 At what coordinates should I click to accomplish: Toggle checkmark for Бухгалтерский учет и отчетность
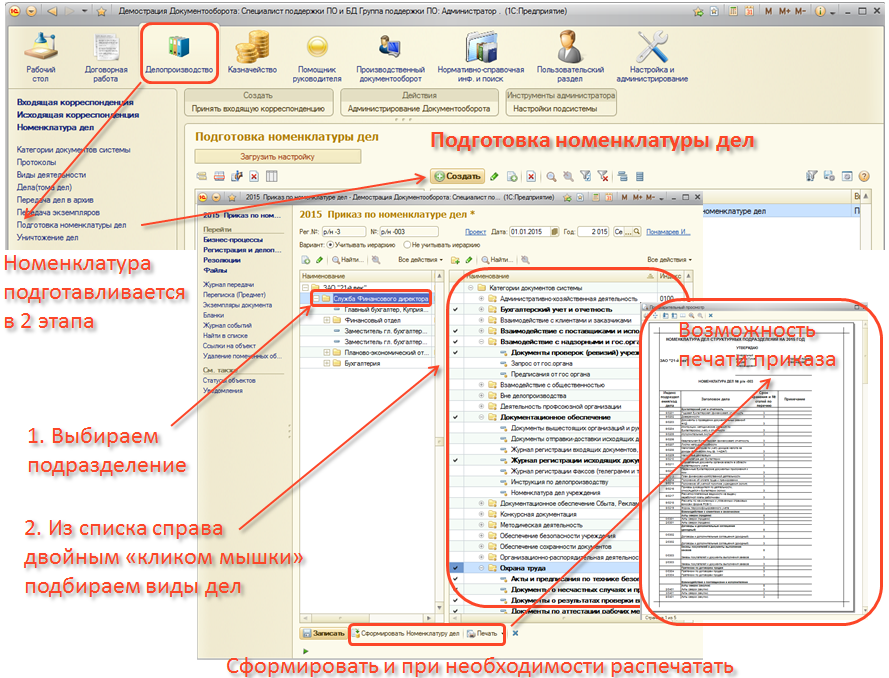(x=456, y=310)
